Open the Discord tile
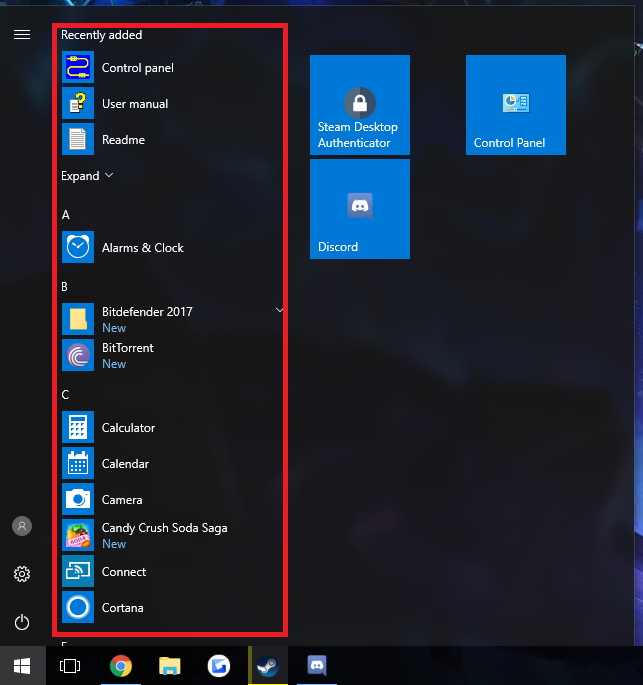Viewport: 643px width, 685px height. coord(360,209)
